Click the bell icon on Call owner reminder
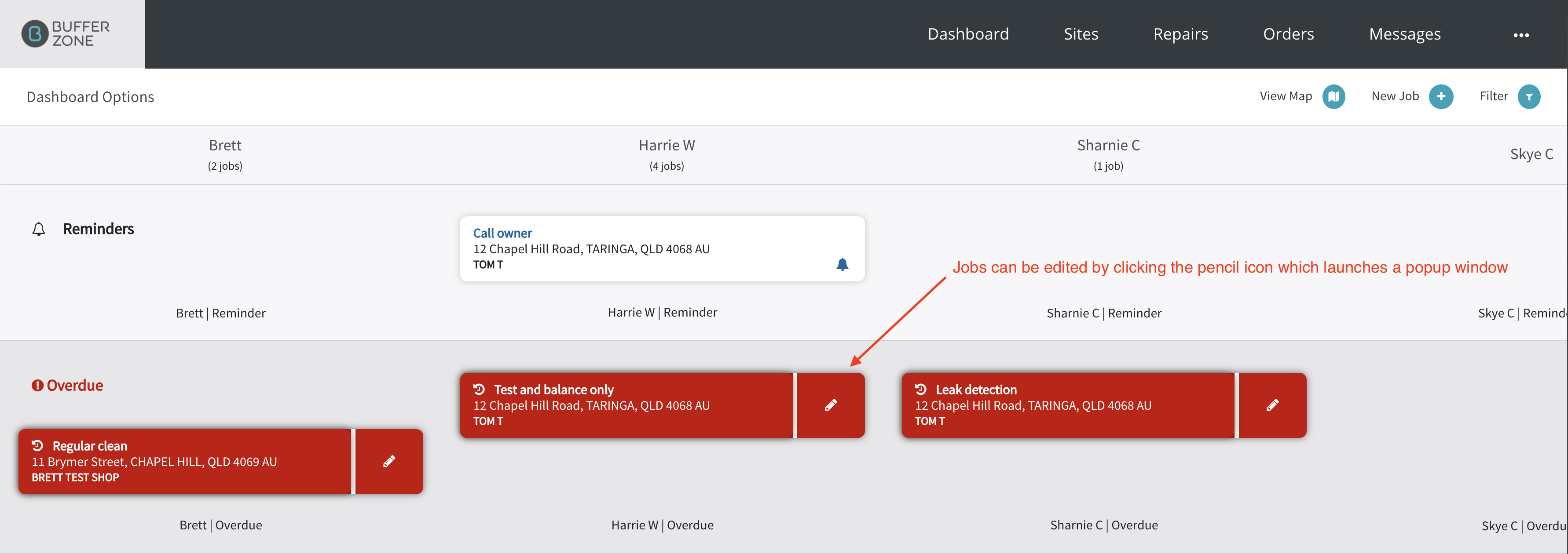 pyautogui.click(x=842, y=265)
